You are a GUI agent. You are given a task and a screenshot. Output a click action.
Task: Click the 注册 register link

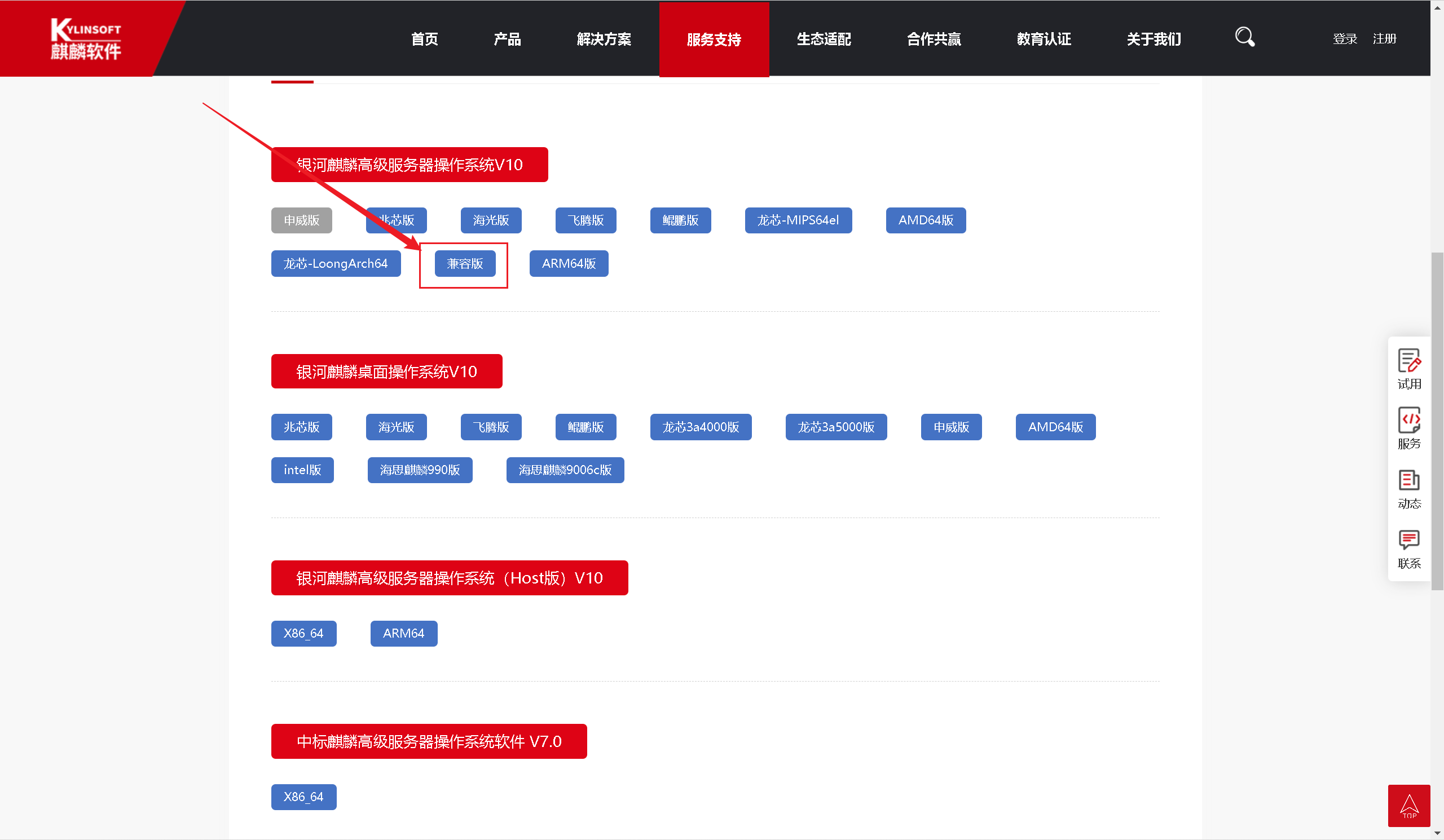[1384, 39]
